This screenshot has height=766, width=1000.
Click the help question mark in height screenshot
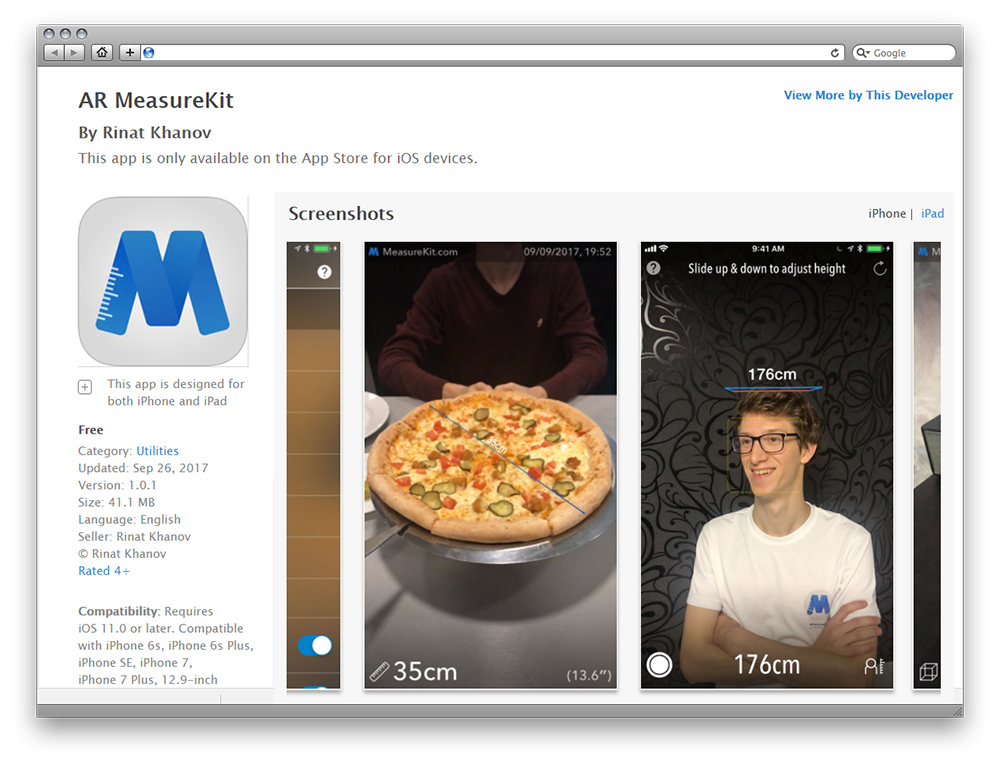(x=653, y=268)
